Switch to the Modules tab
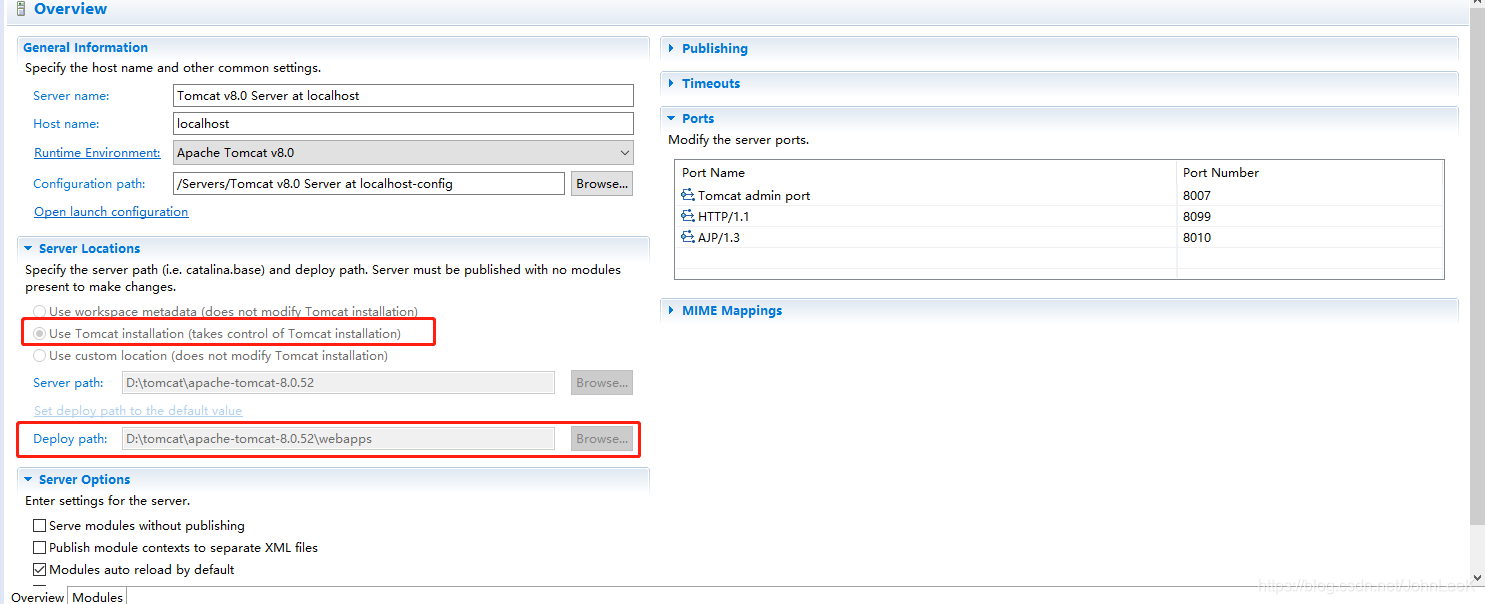The width and height of the screenshot is (1485, 604). coord(96,596)
